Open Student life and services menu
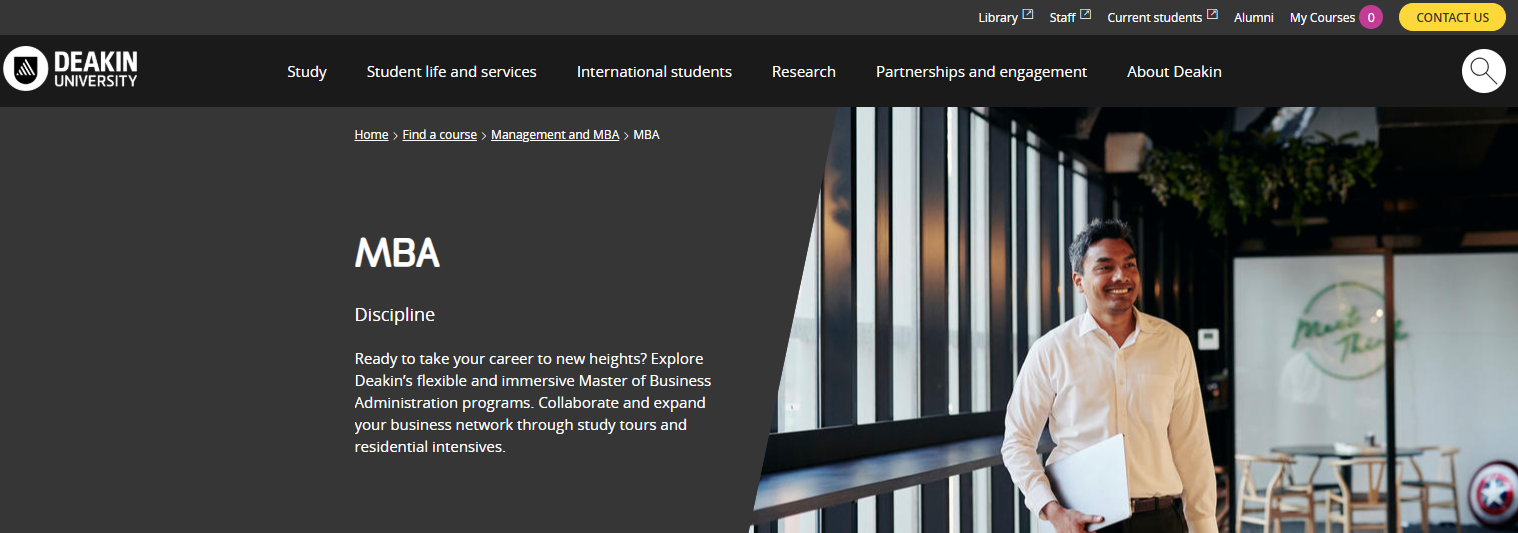1518x533 pixels. pos(451,72)
